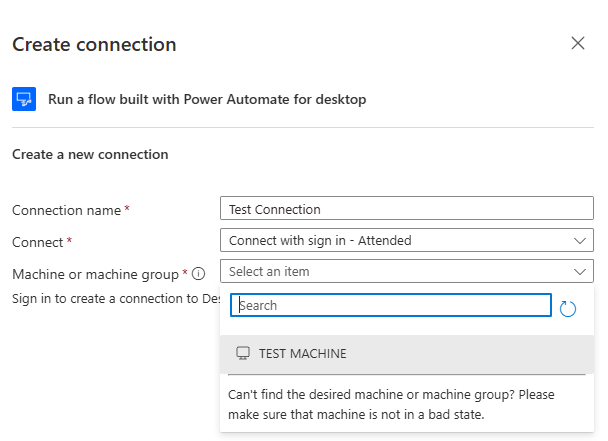608x441 pixels.
Task: Click the Create connection heading
Action: click(94, 44)
